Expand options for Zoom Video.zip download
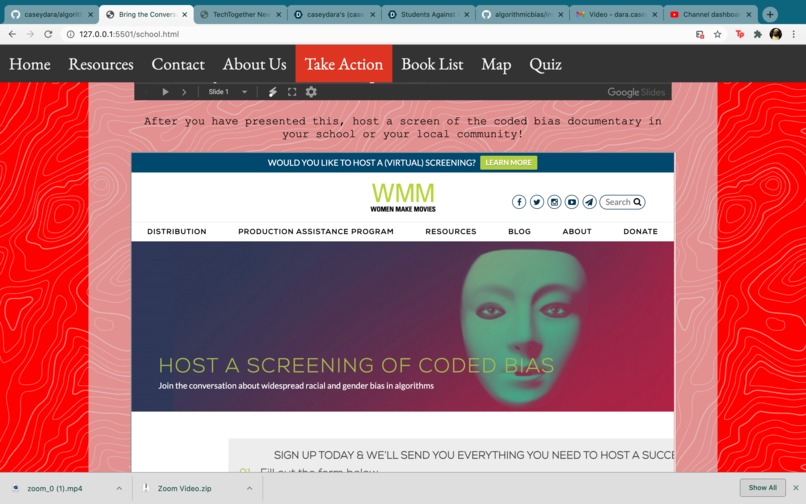 click(249, 488)
